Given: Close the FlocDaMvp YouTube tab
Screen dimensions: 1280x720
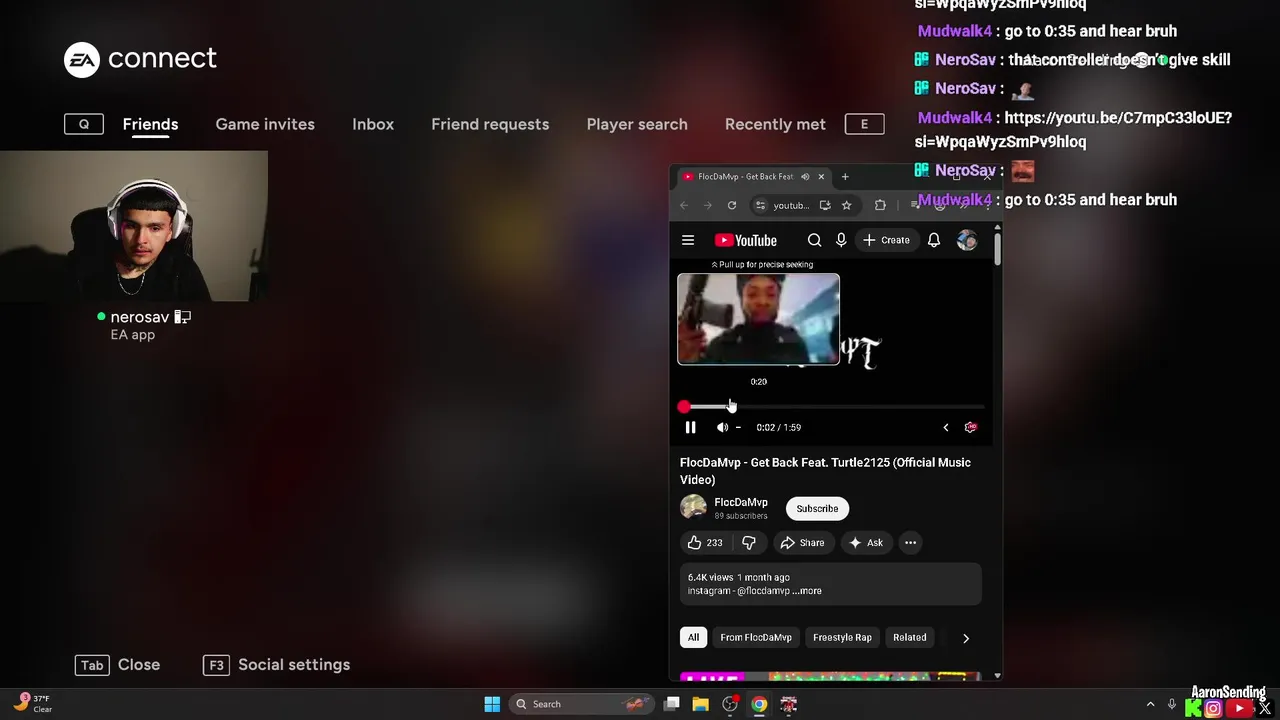Looking at the screenshot, I should click(821, 177).
